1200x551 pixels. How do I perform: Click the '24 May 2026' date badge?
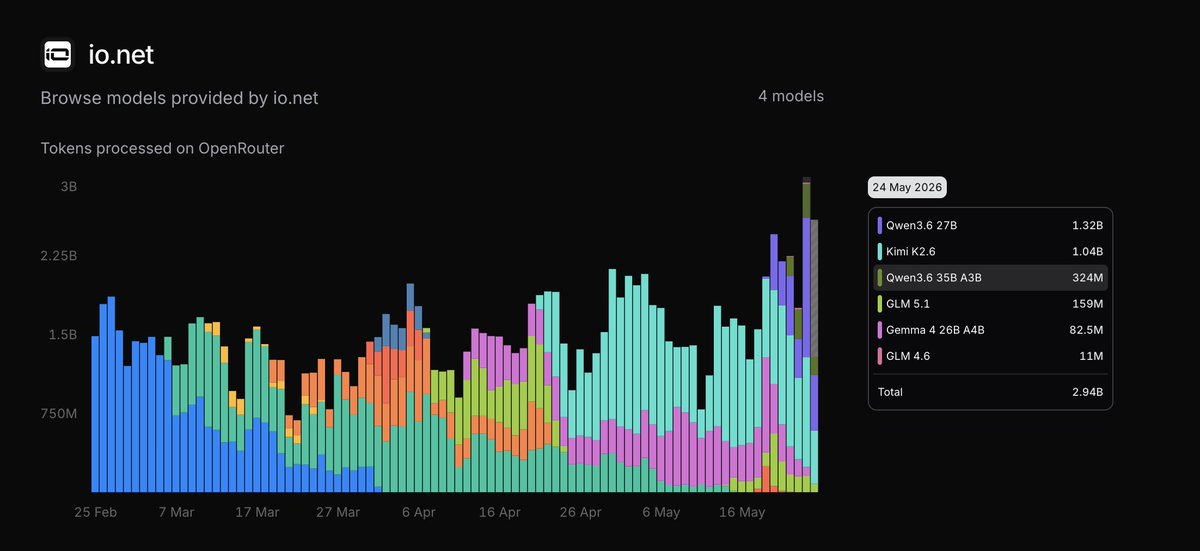click(907, 187)
